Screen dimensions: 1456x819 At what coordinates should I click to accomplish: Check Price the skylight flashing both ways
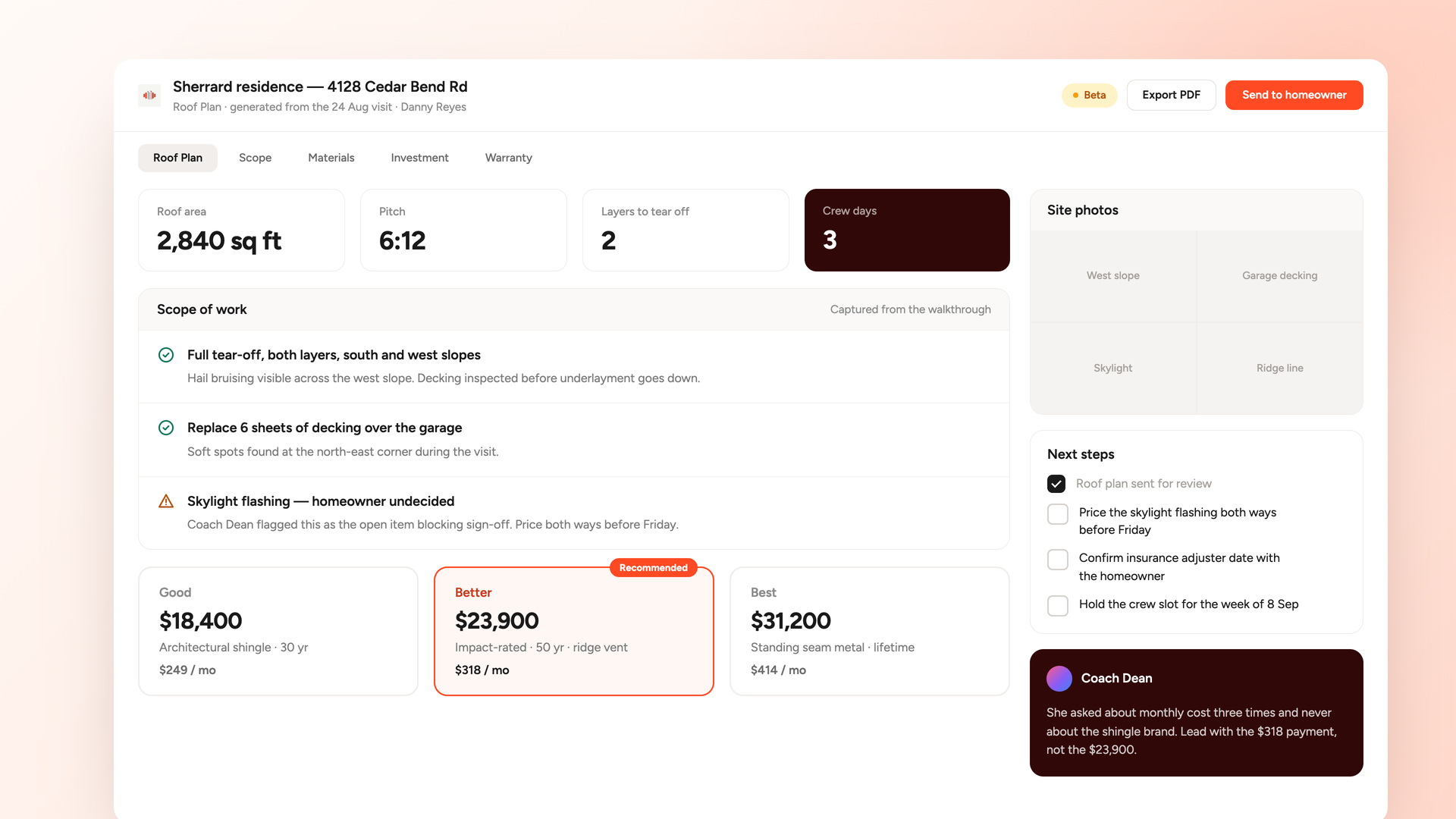[1058, 514]
